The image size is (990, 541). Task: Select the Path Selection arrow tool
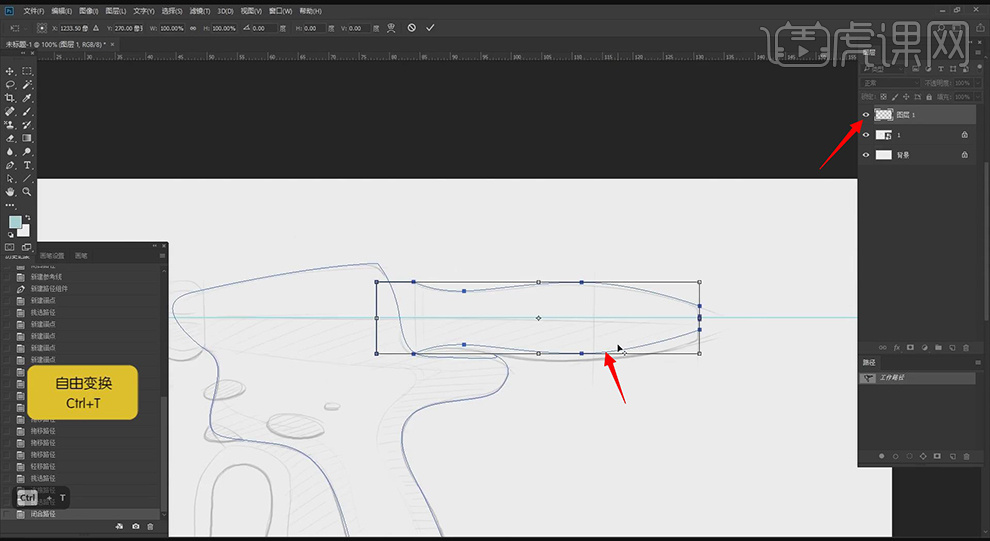tap(9, 179)
